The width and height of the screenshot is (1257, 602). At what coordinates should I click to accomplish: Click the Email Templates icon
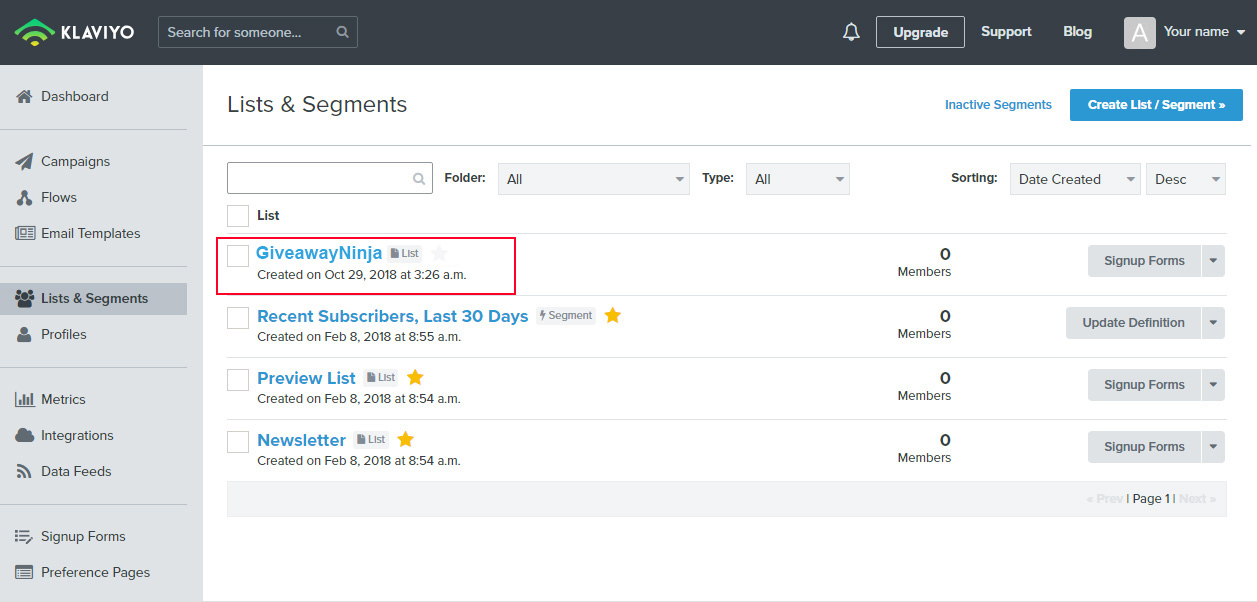(x=25, y=233)
